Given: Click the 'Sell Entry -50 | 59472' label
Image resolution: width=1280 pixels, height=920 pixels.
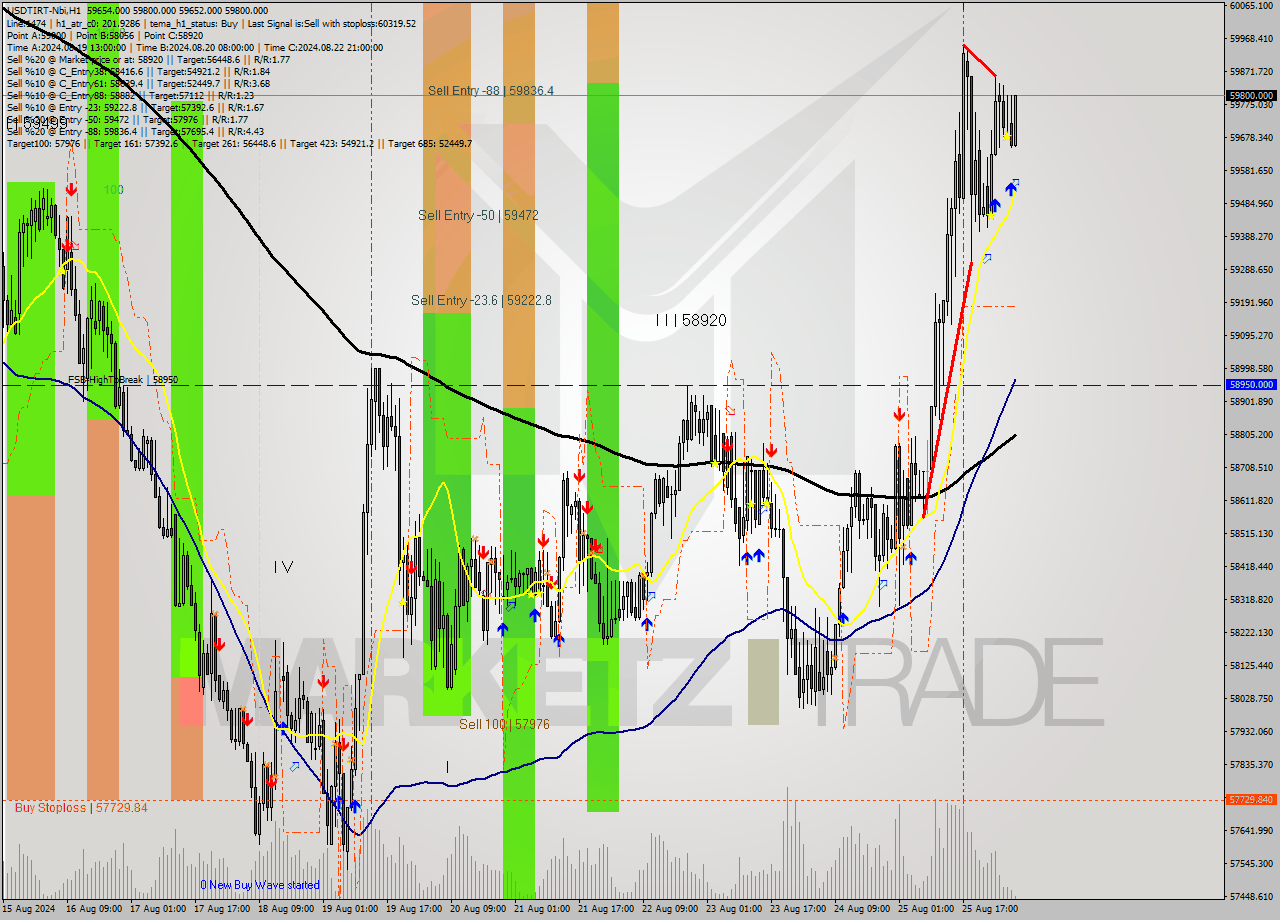Looking at the screenshot, I should (x=479, y=215).
